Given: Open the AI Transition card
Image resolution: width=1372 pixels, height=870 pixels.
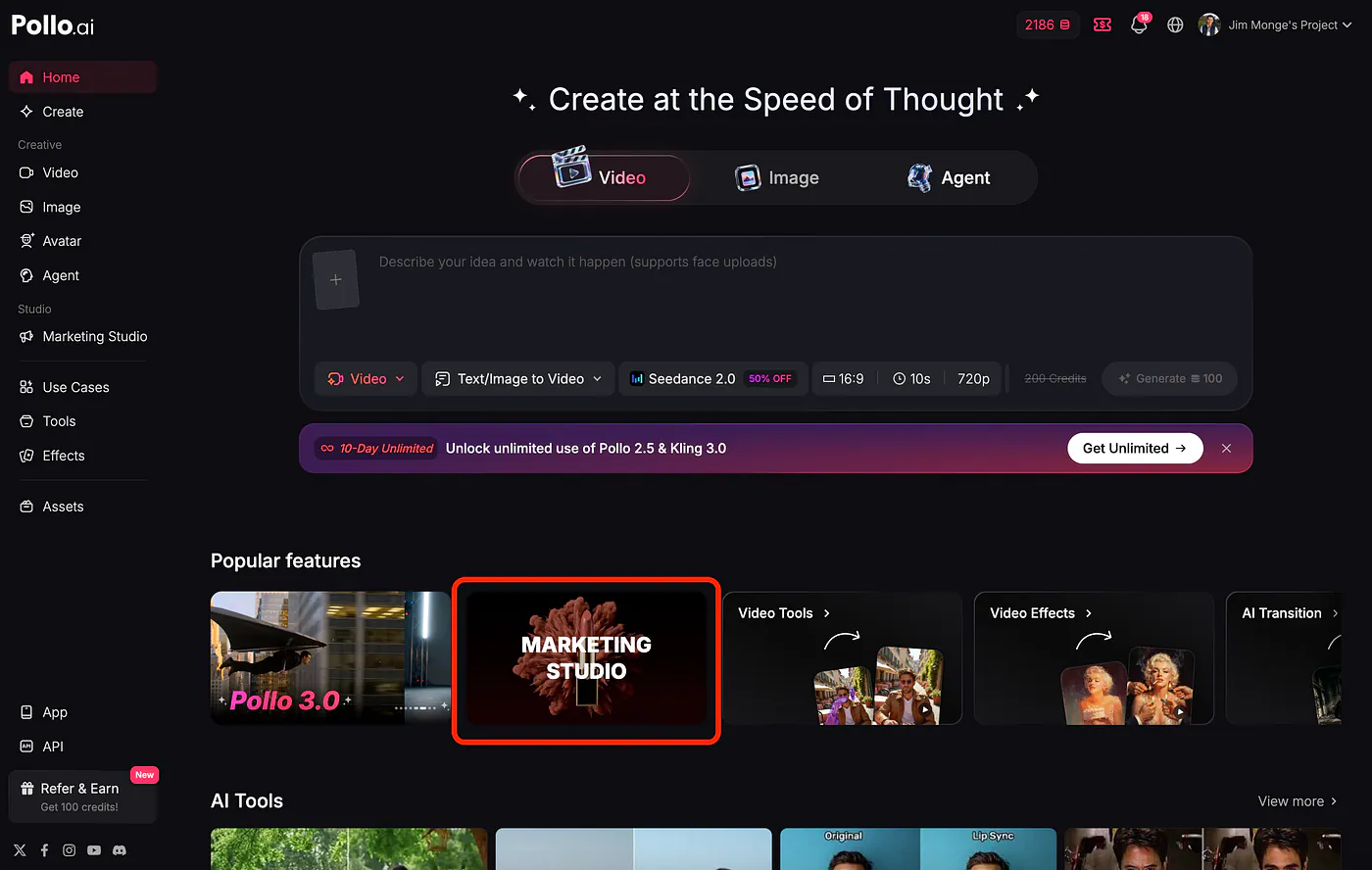Looking at the screenshot, I should [x=1284, y=658].
